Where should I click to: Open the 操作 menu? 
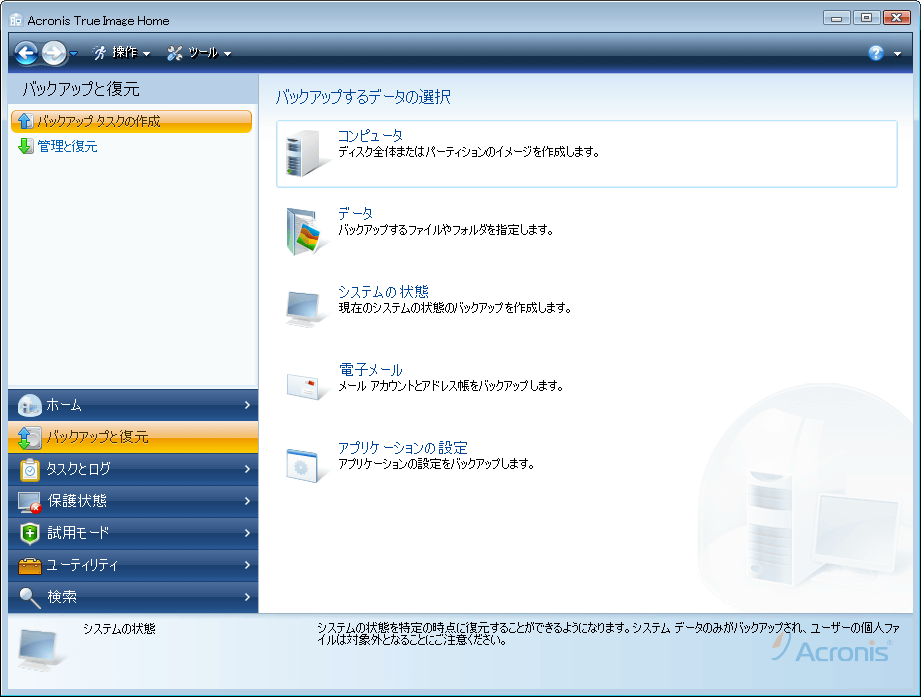click(x=131, y=53)
